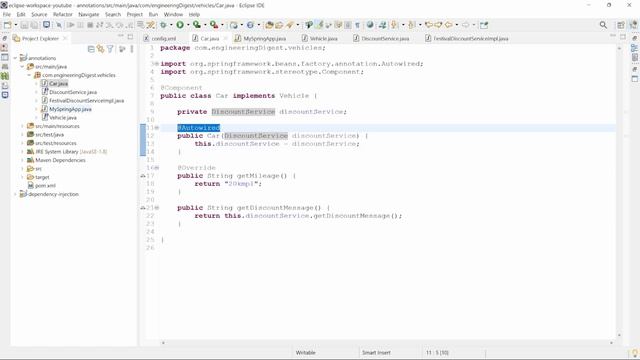640x360 pixels.
Task: Switch to the MySpringApp.java editor tab
Action: (264, 38)
